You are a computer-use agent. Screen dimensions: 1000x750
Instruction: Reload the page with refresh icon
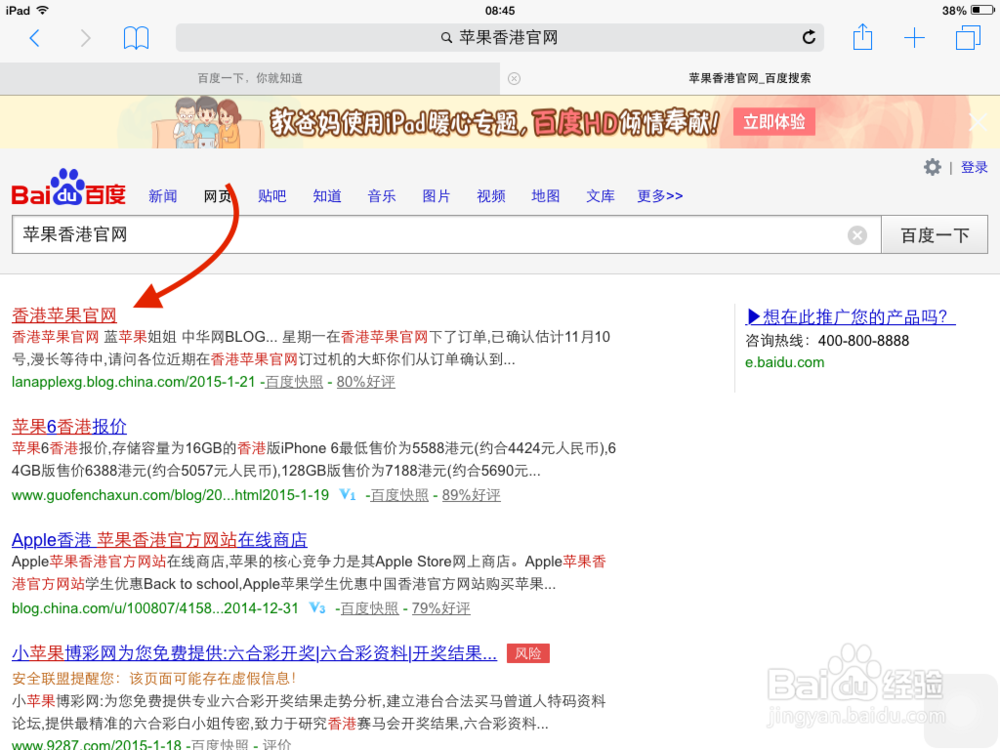[x=809, y=38]
